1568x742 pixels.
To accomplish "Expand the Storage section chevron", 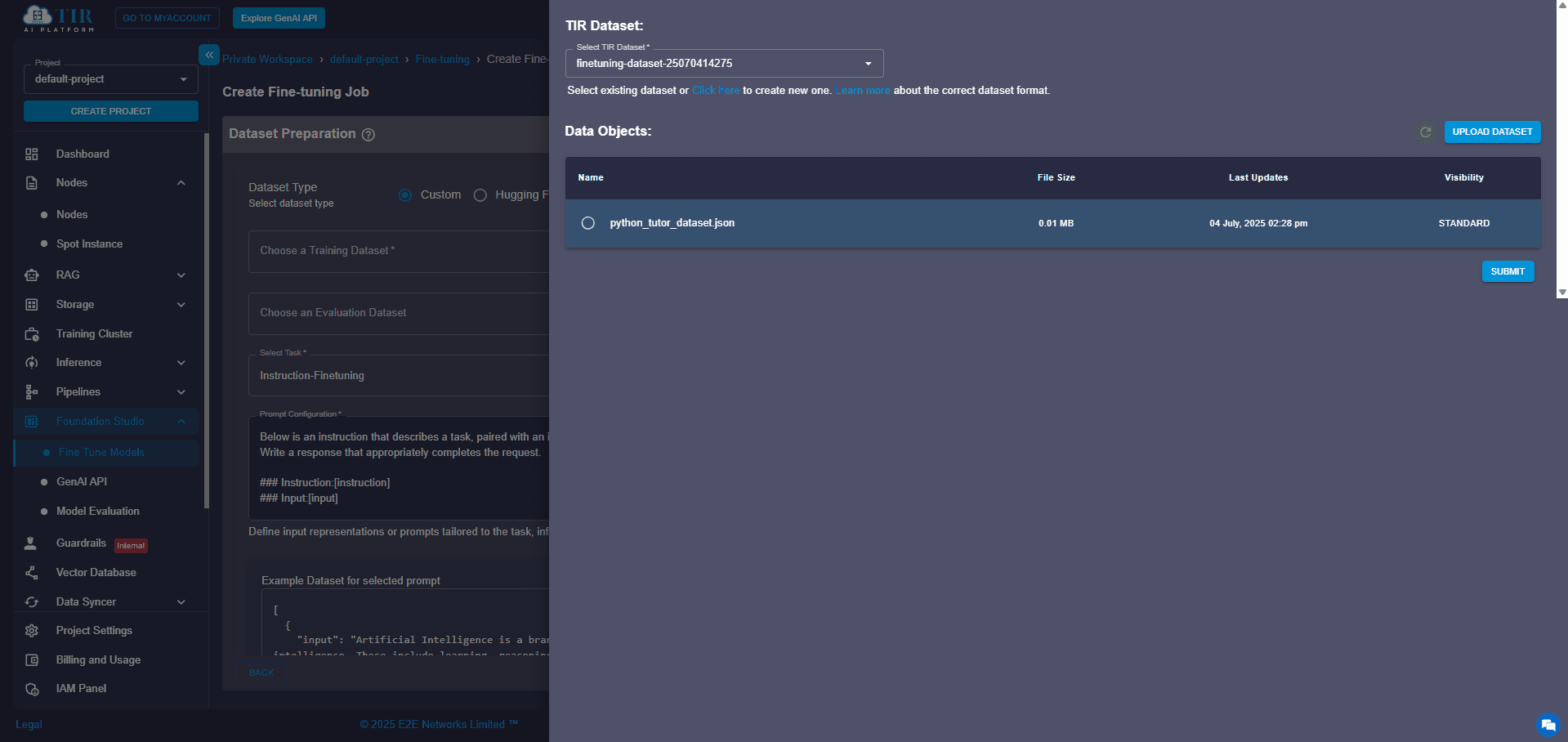I will 181,305.
